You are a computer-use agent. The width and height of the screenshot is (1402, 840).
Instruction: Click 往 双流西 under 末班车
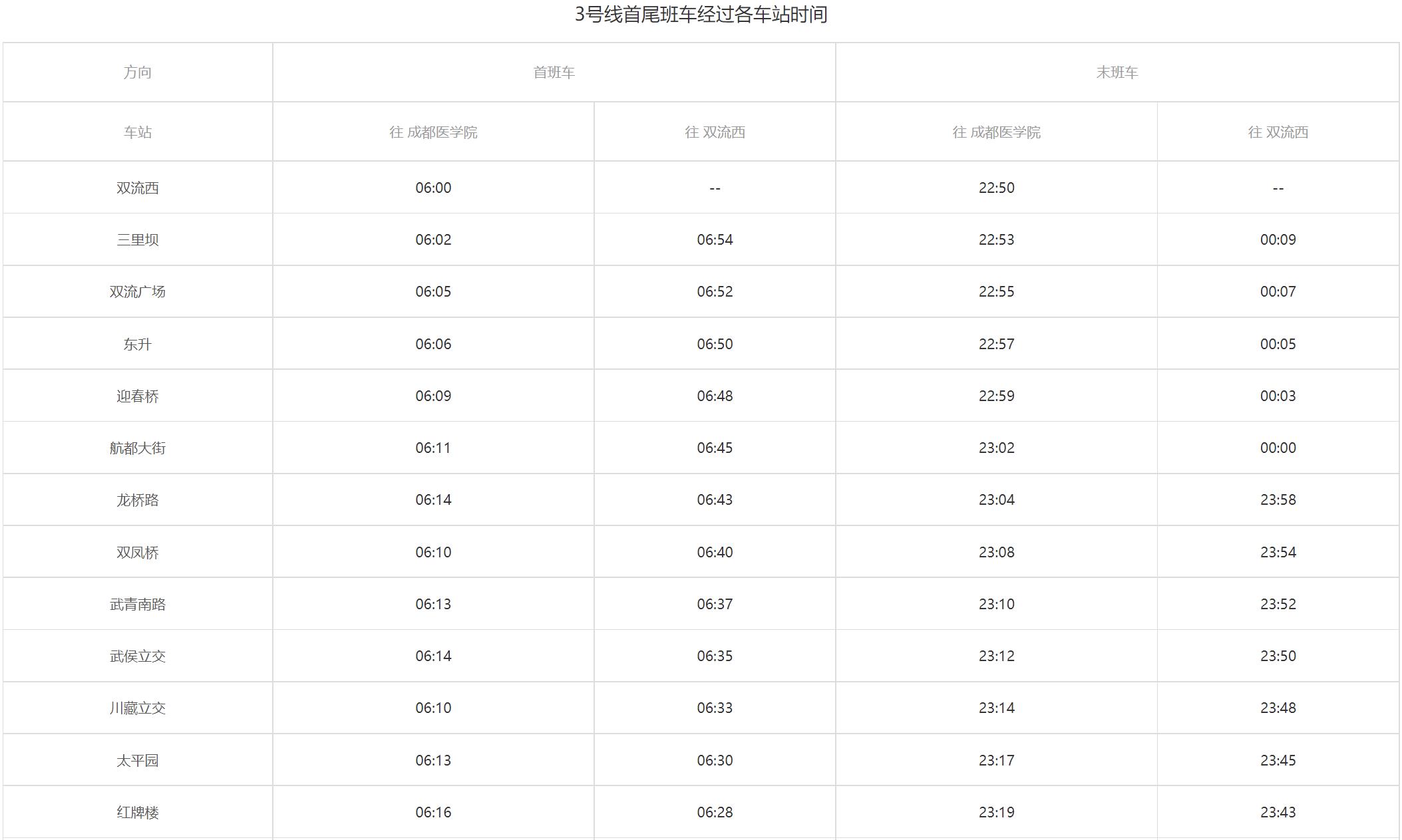pyautogui.click(x=1278, y=132)
